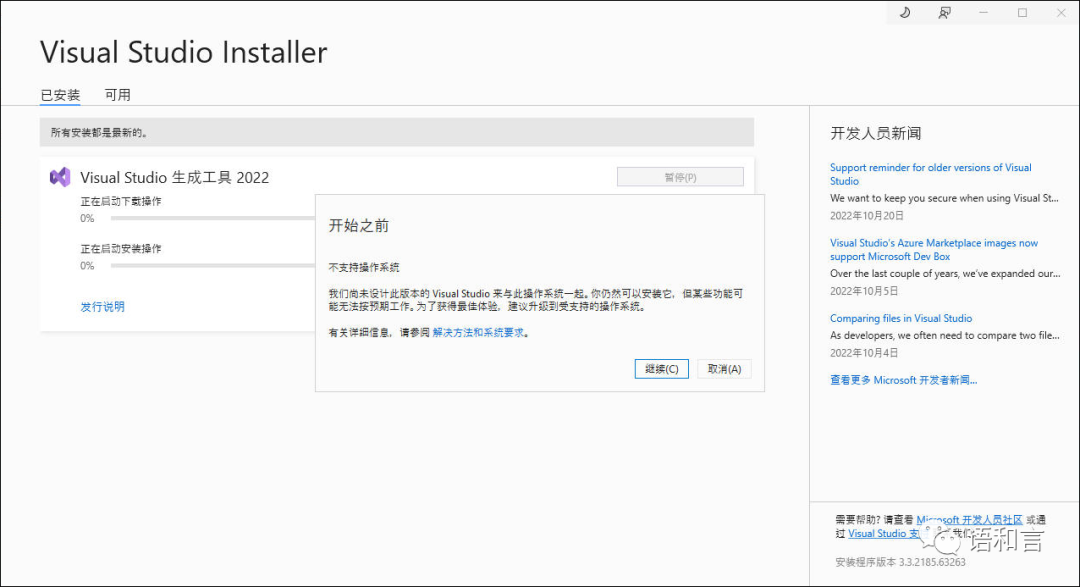Click the 正在启动安装操作 progress bar
1080x587 pixels.
(212, 266)
